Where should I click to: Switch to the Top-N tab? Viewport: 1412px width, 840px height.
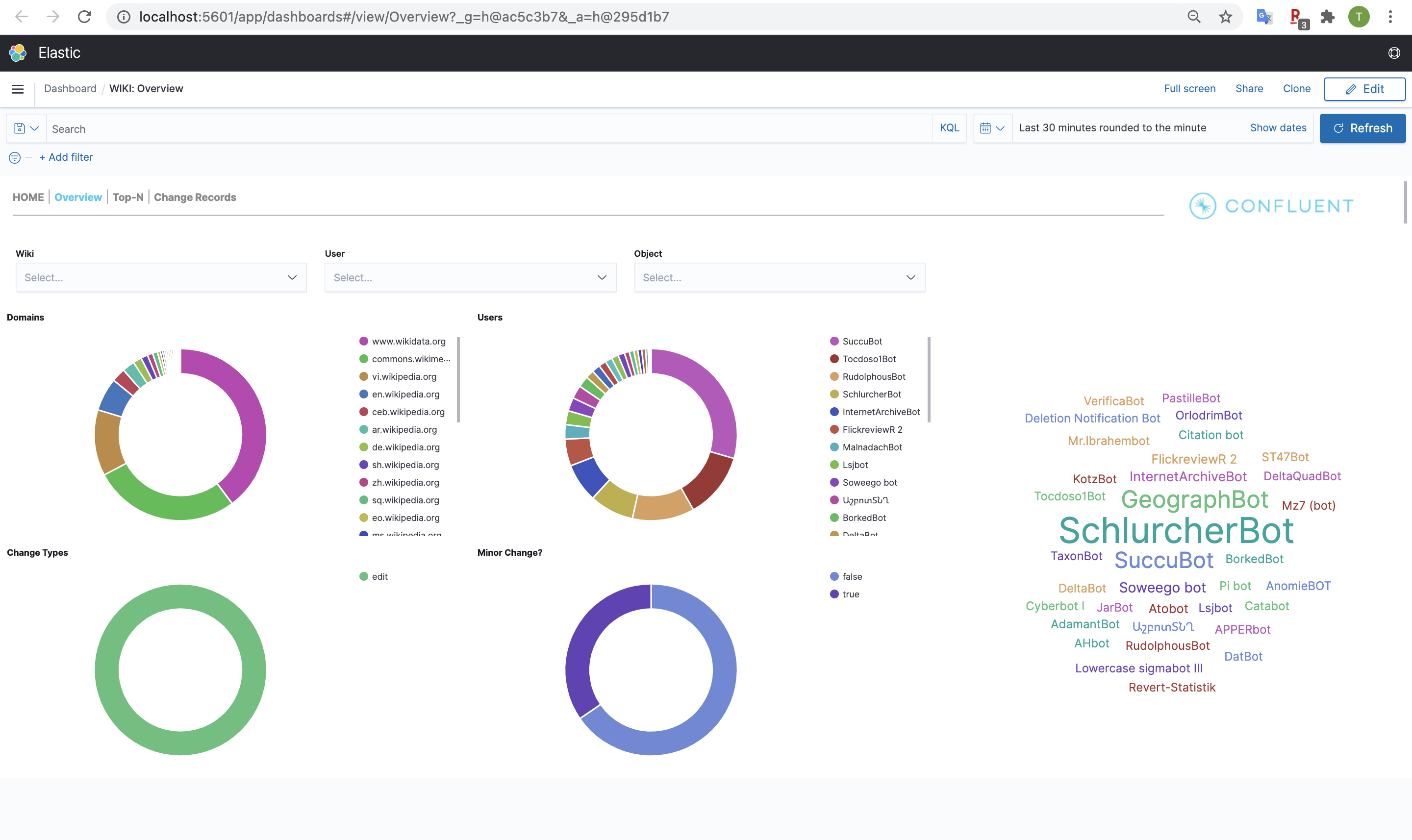pyautogui.click(x=128, y=197)
